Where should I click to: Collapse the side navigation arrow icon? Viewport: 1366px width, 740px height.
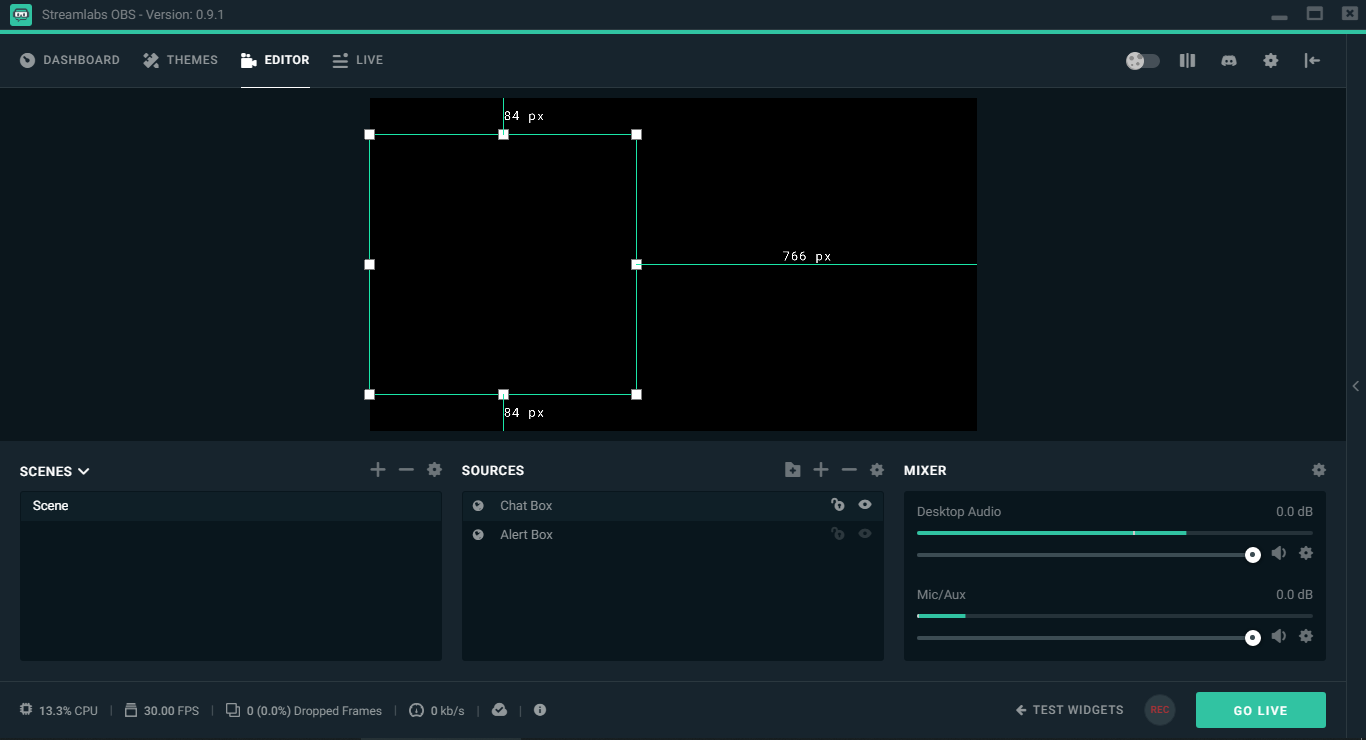pos(1312,60)
